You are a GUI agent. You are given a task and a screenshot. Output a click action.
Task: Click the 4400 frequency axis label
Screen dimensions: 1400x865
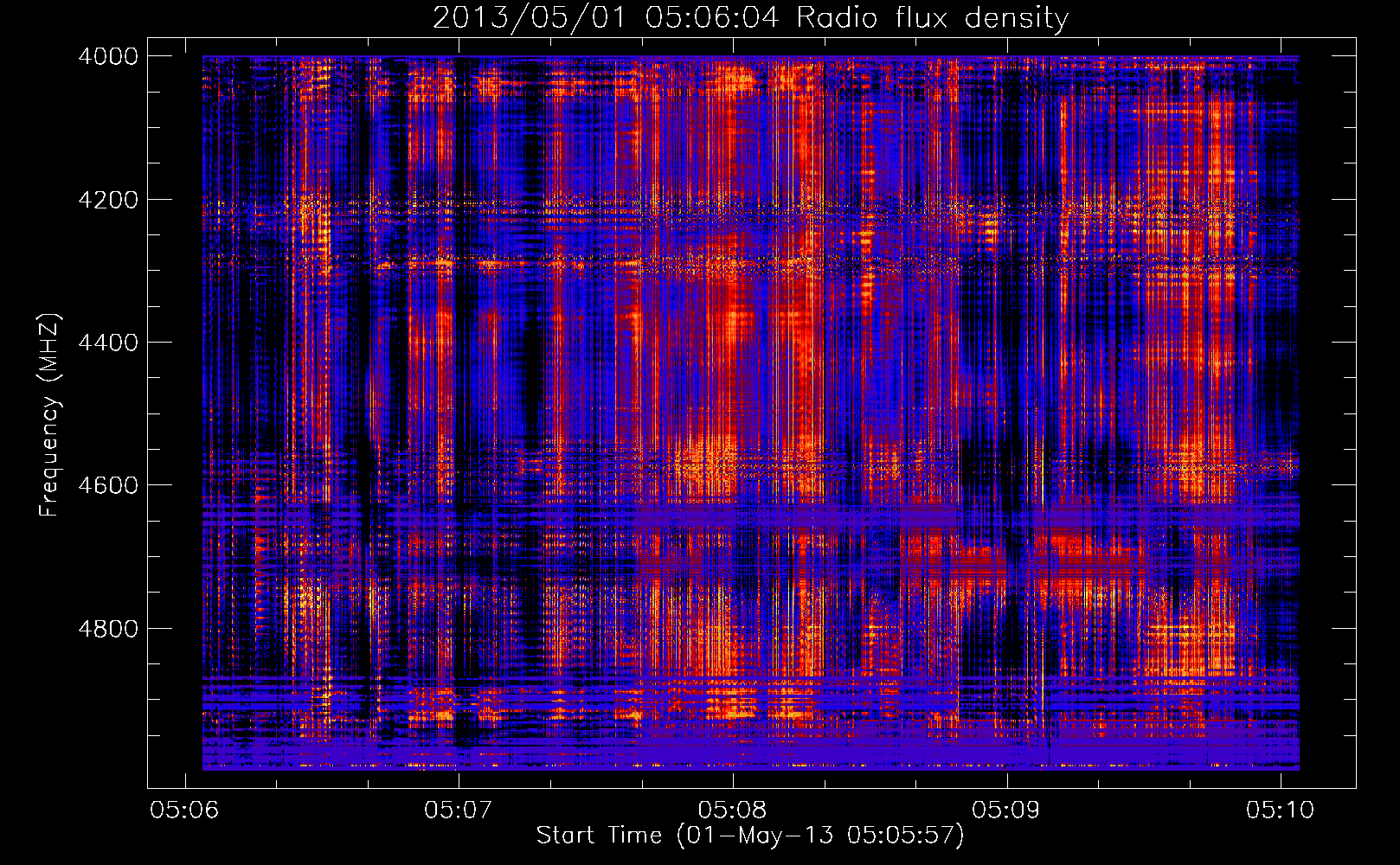(x=107, y=343)
